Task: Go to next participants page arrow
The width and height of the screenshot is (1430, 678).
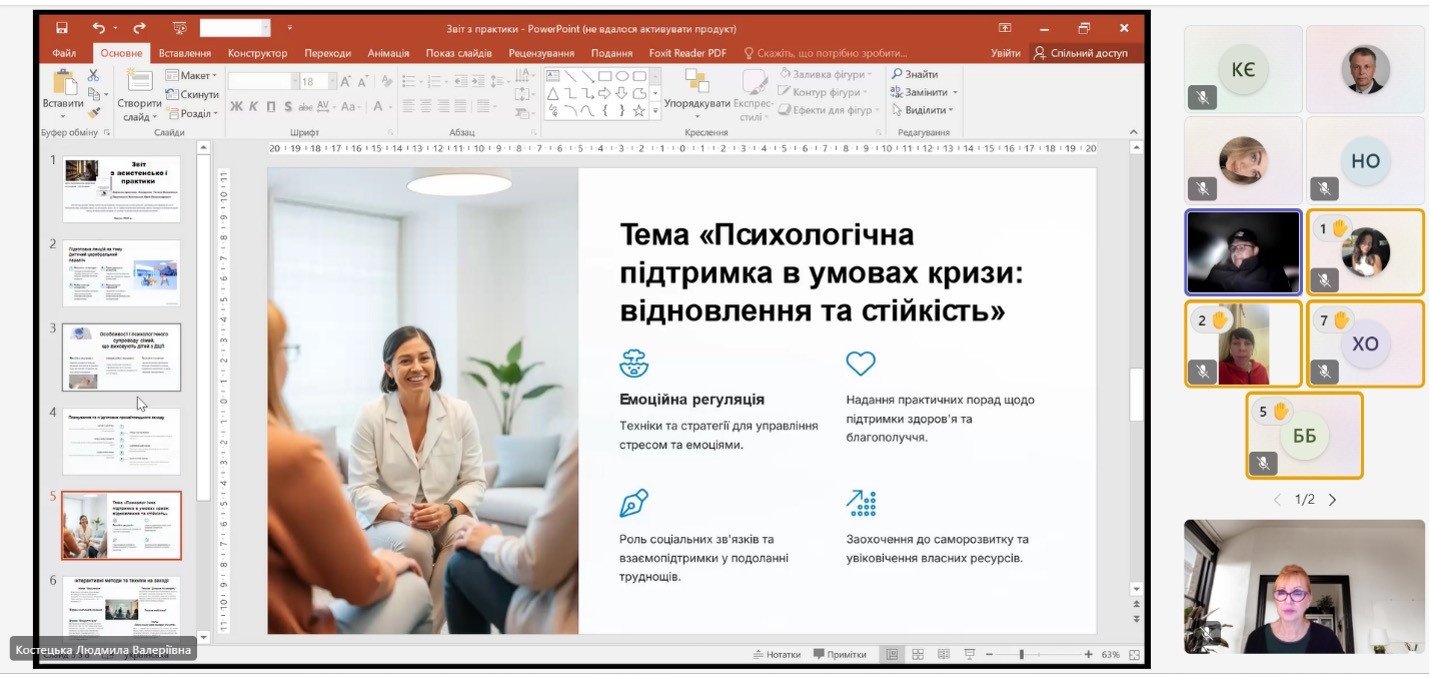Action: 1332,499
